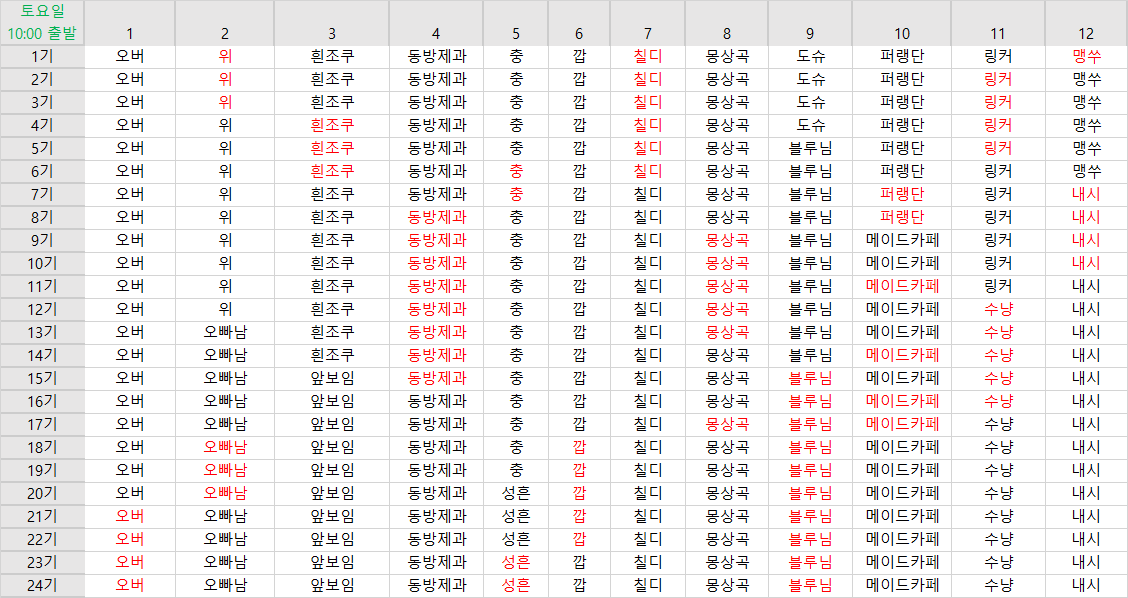Click the red 퍼랭단 cell in row 7기
Screen dimensions: 1128x598
pyautogui.click(x=902, y=194)
